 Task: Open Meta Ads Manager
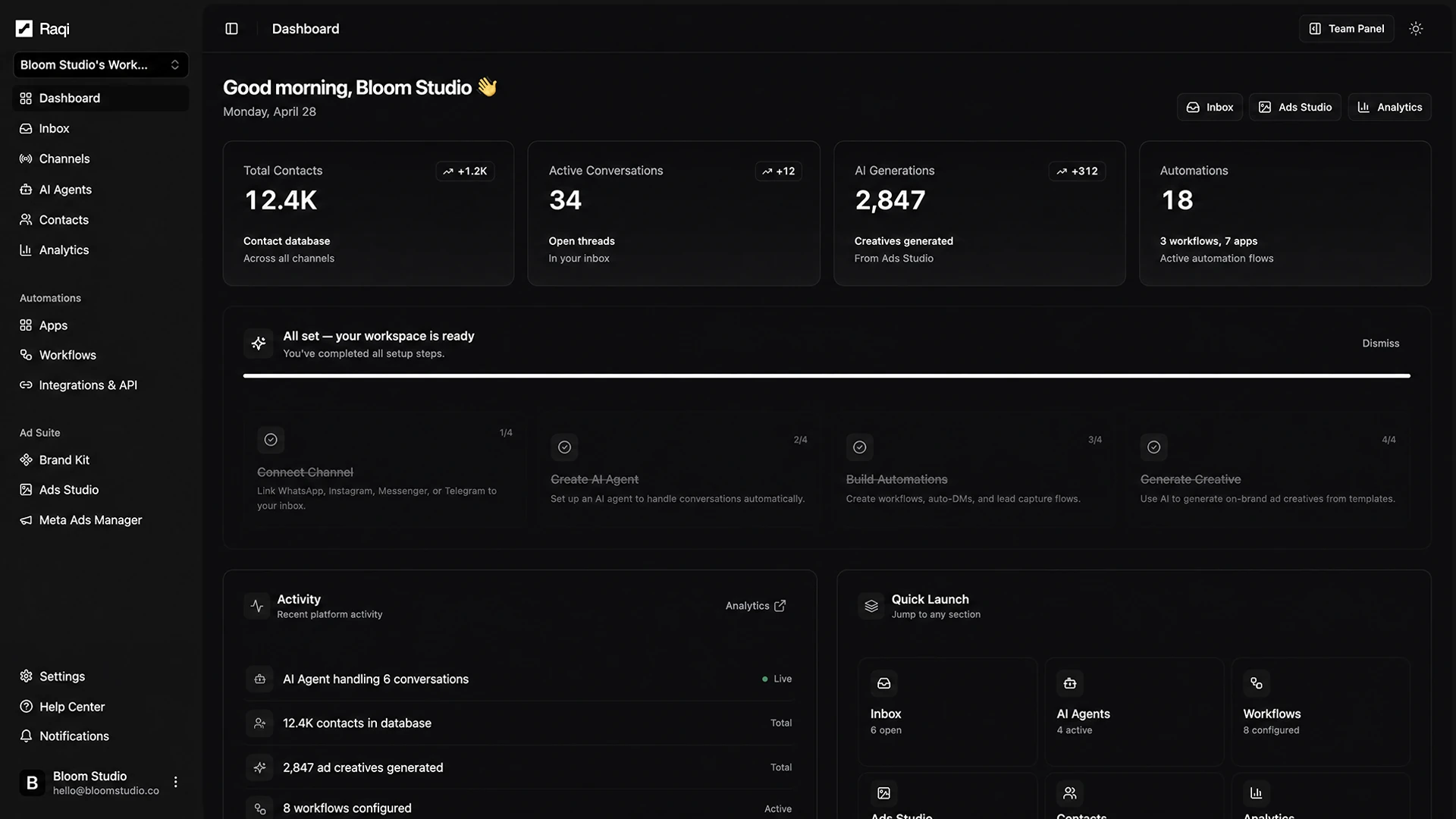(x=101, y=520)
